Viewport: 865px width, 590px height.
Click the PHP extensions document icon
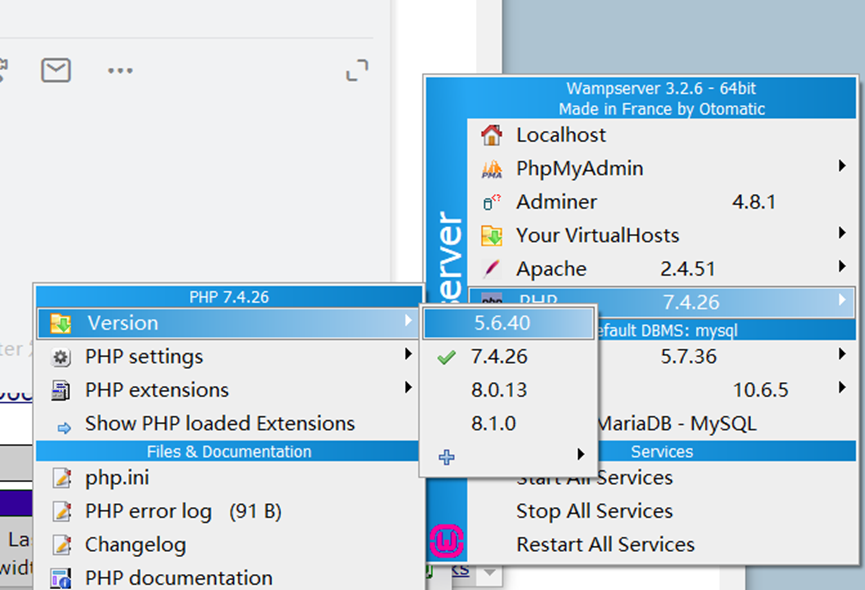pyautogui.click(x=61, y=390)
